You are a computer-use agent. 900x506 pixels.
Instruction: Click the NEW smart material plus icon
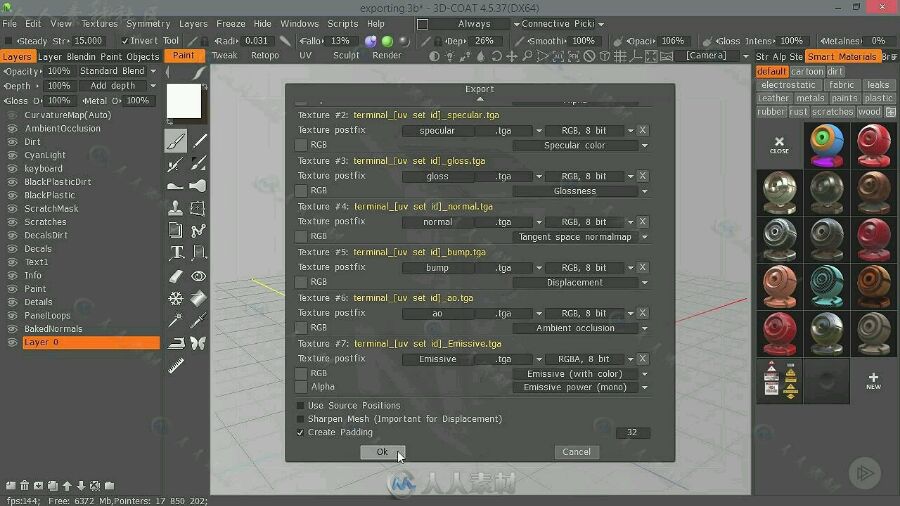[873, 381]
